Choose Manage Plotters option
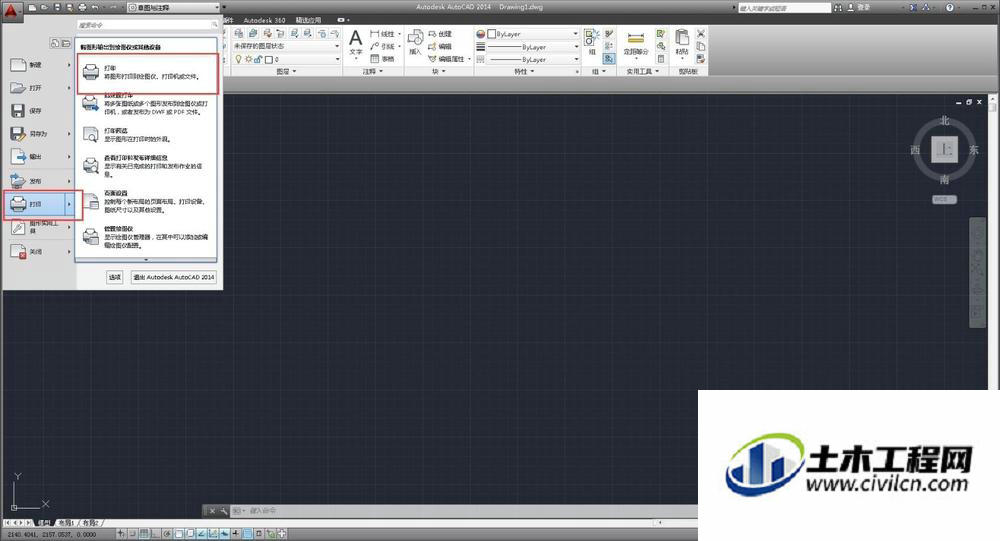This screenshot has height=541, width=1000. click(146, 237)
